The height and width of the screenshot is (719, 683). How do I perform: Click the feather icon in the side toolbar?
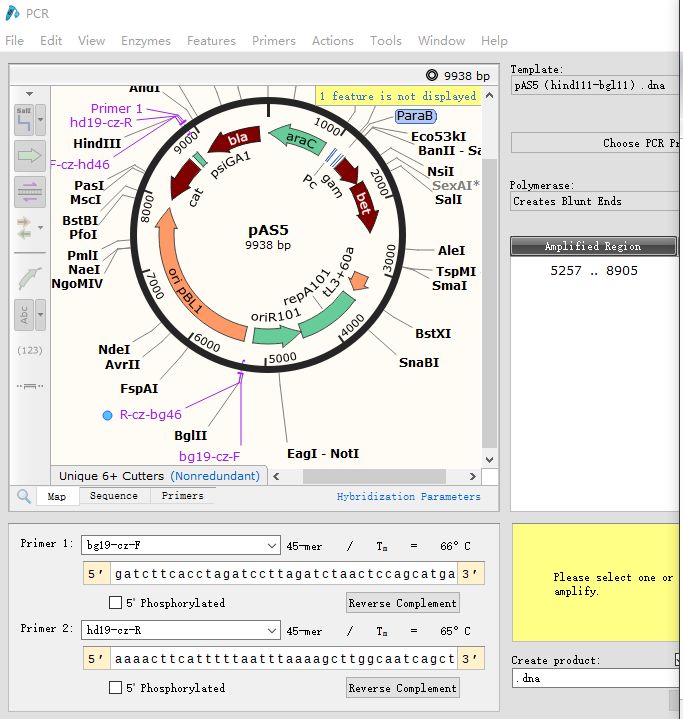(x=30, y=278)
